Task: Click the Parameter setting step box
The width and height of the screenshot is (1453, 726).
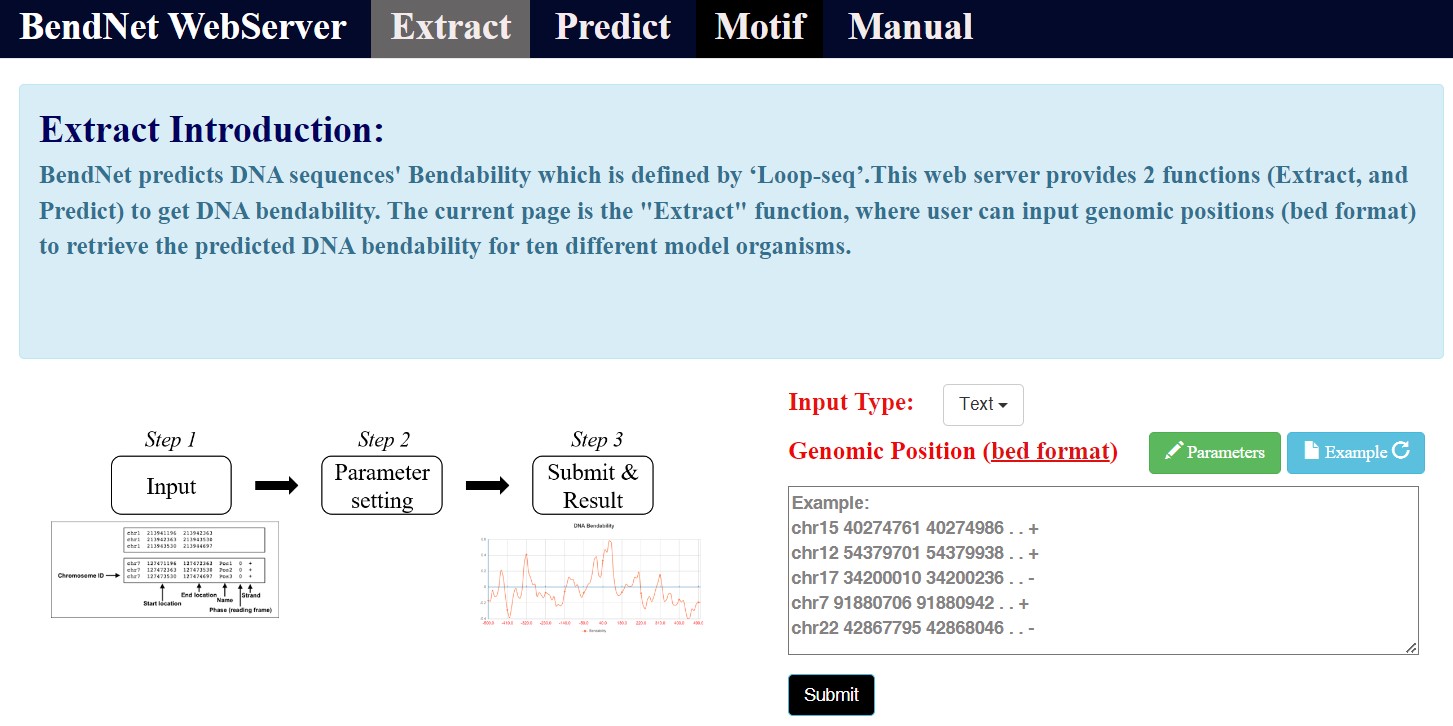Action: click(381, 486)
